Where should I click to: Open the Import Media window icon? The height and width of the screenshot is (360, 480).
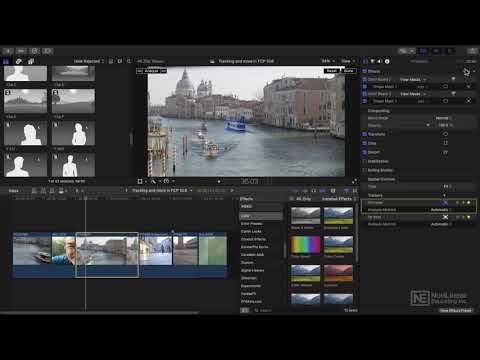pos(8,51)
